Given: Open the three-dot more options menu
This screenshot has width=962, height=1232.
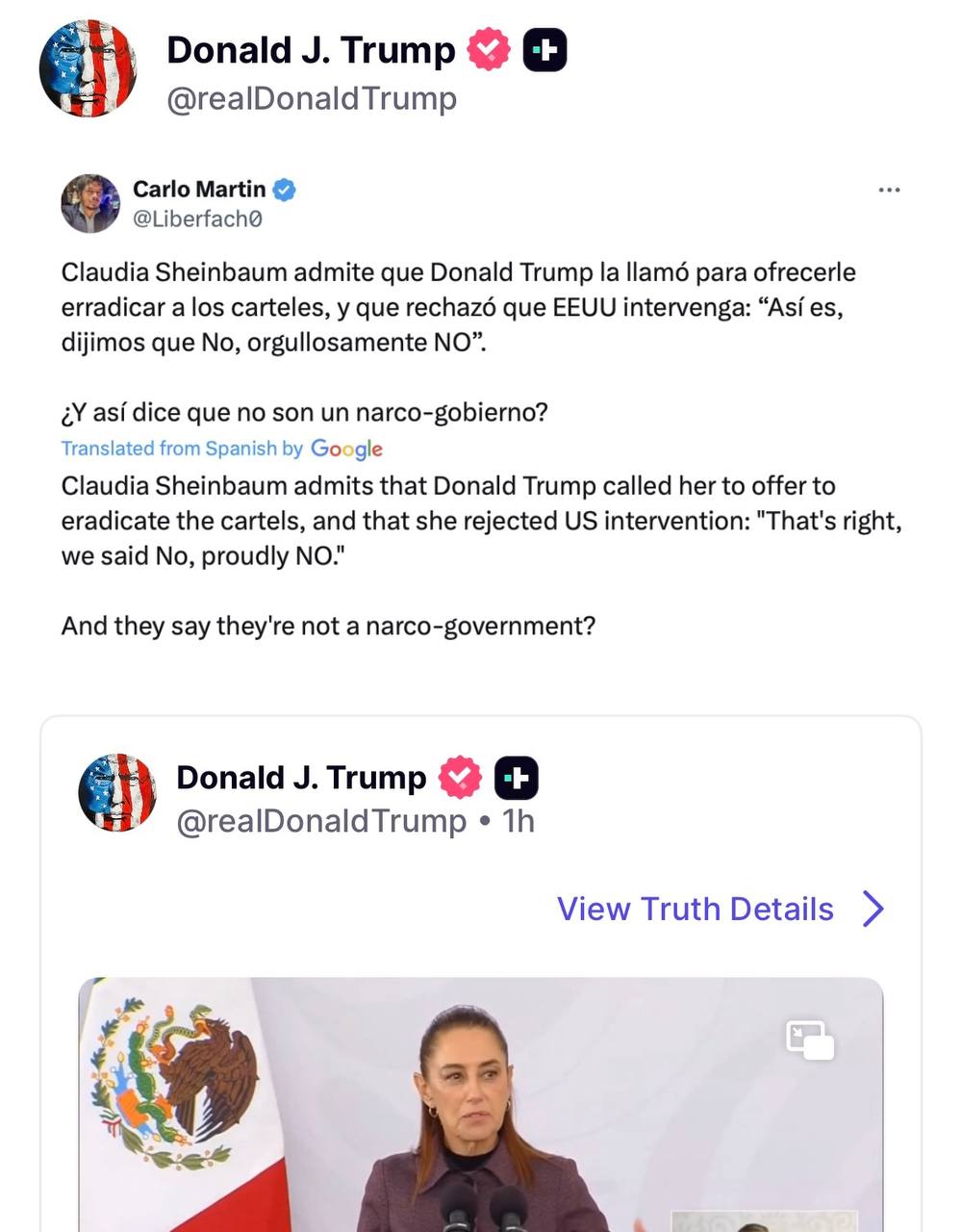Looking at the screenshot, I should 889,191.
